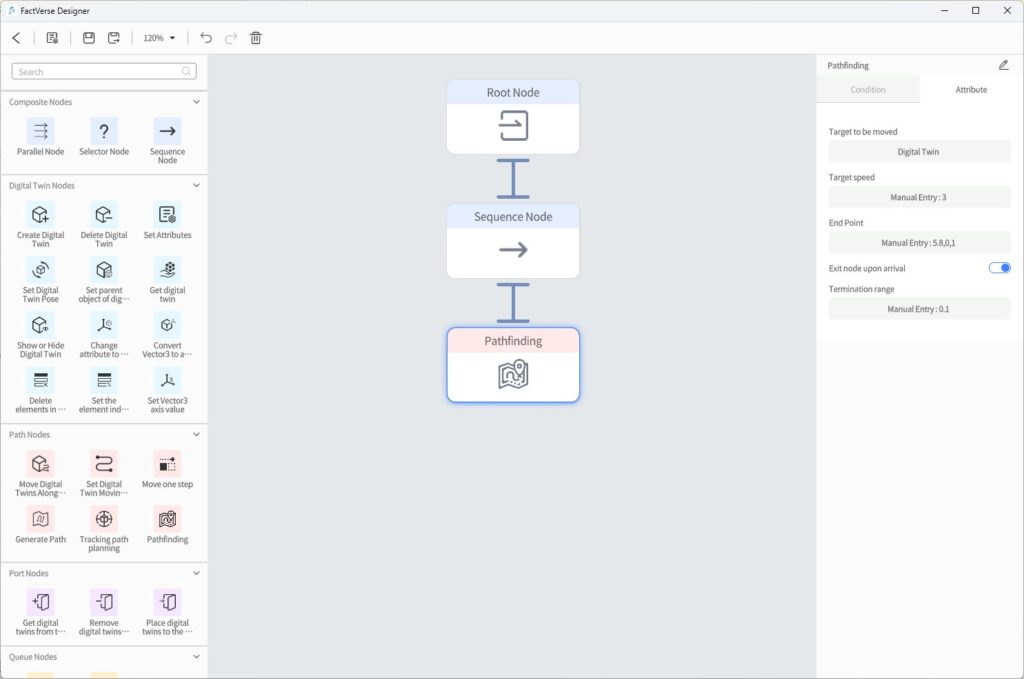Viewport: 1024px width, 679px height.
Task: Click the save icon in the toolbar
Action: pyautogui.click(x=88, y=37)
